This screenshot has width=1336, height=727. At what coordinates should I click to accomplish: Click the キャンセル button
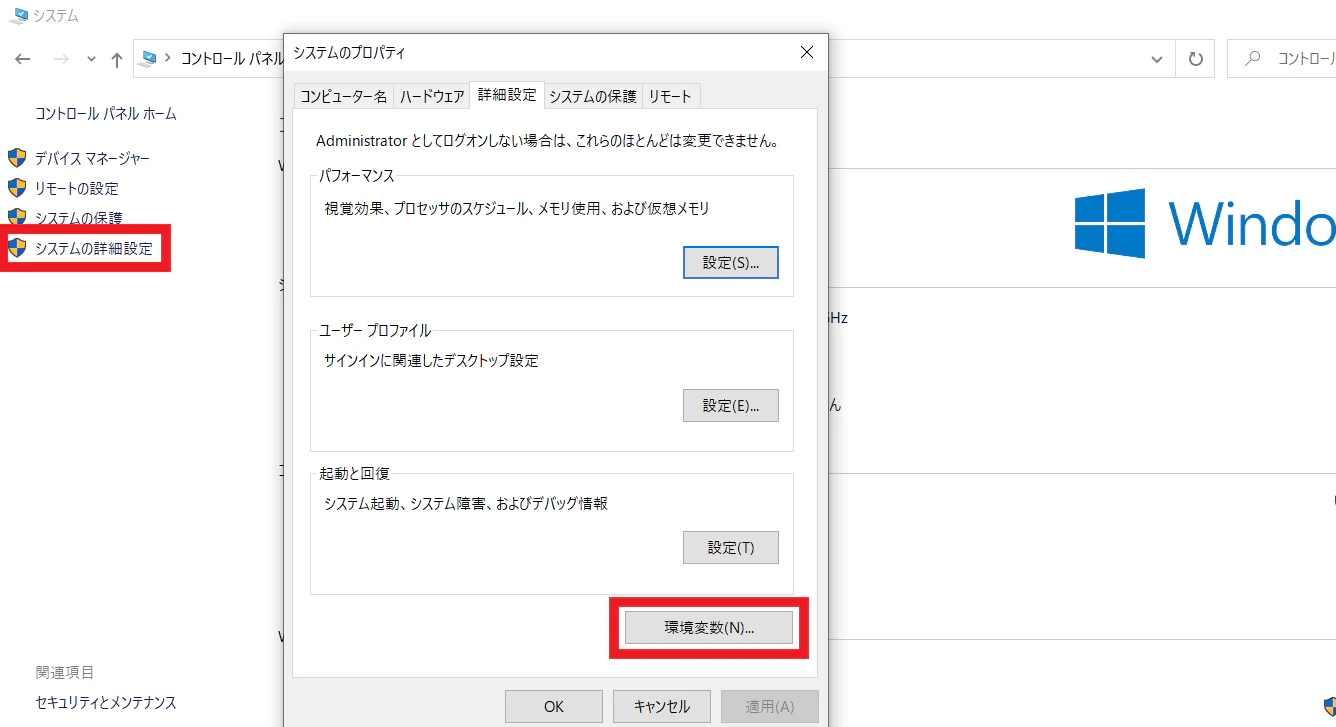point(662,706)
